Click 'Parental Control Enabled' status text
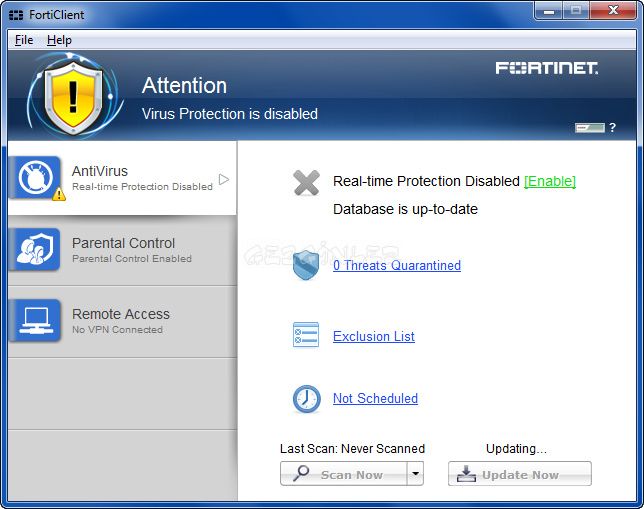This screenshot has width=644, height=509. [132, 258]
